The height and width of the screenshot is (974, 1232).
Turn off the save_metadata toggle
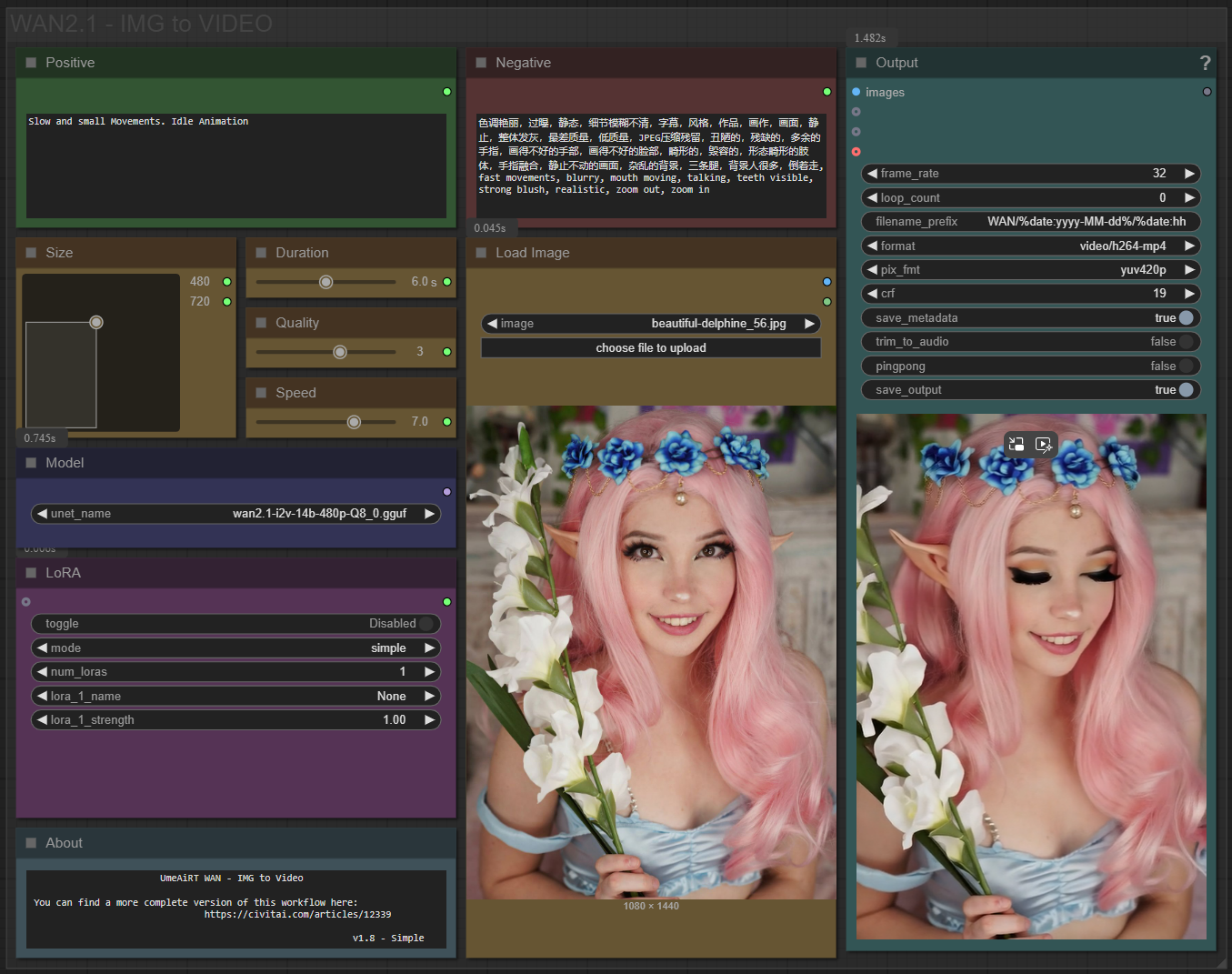click(1186, 317)
